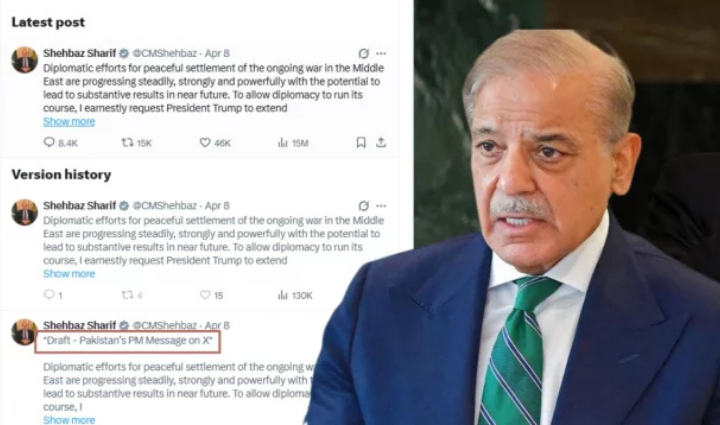
Task: Click Grok icon on latest post
Action: (364, 53)
